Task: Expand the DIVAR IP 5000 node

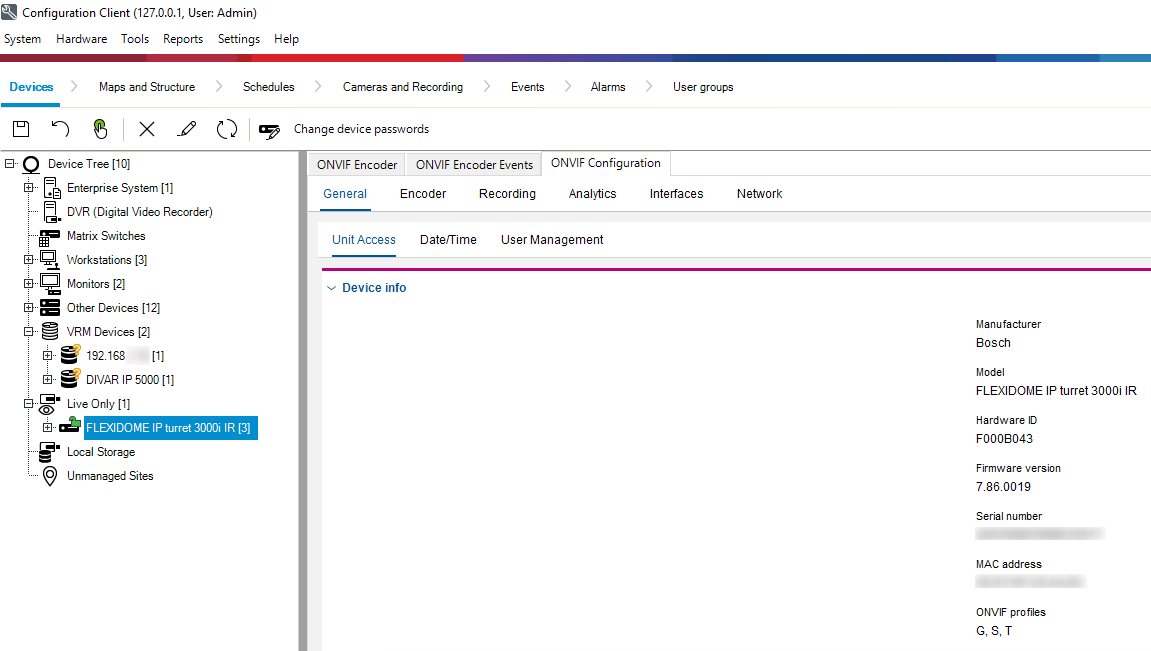Action: pos(48,380)
